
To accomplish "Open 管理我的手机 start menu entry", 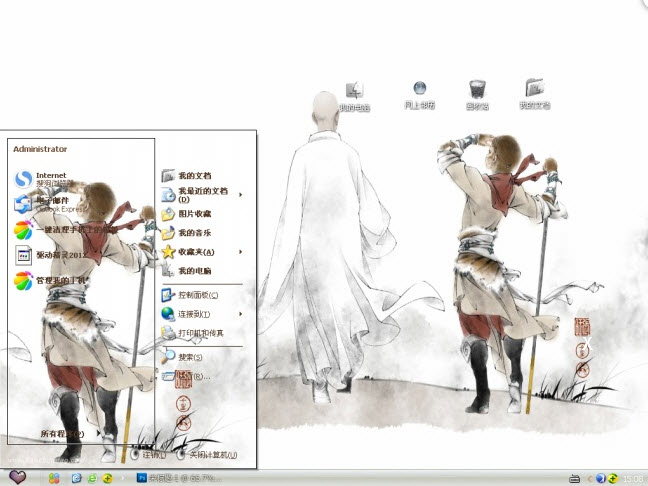I will 50,281.
